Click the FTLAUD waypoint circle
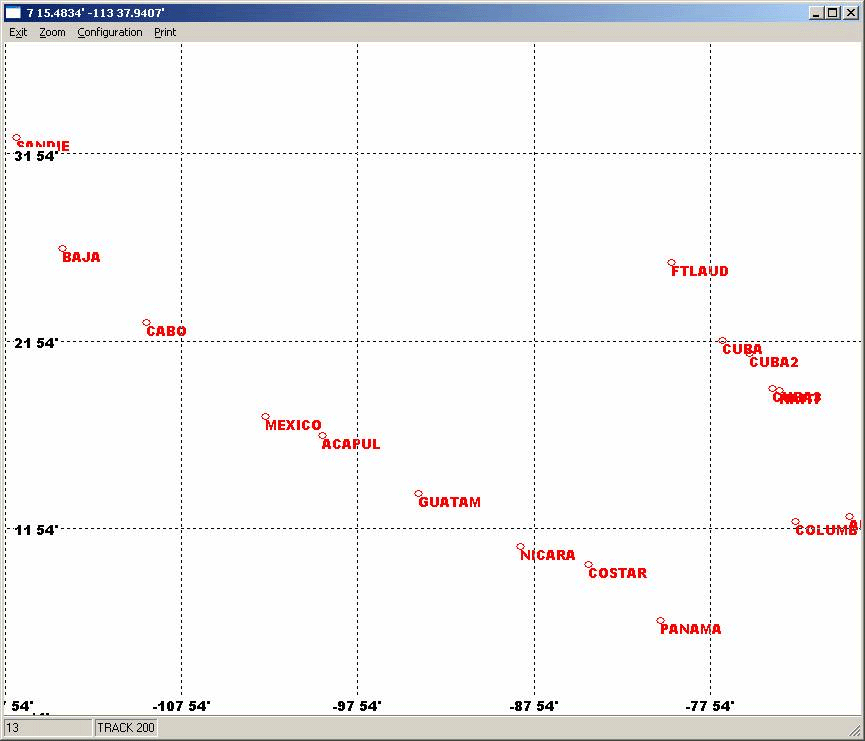865x741 pixels. tap(671, 263)
